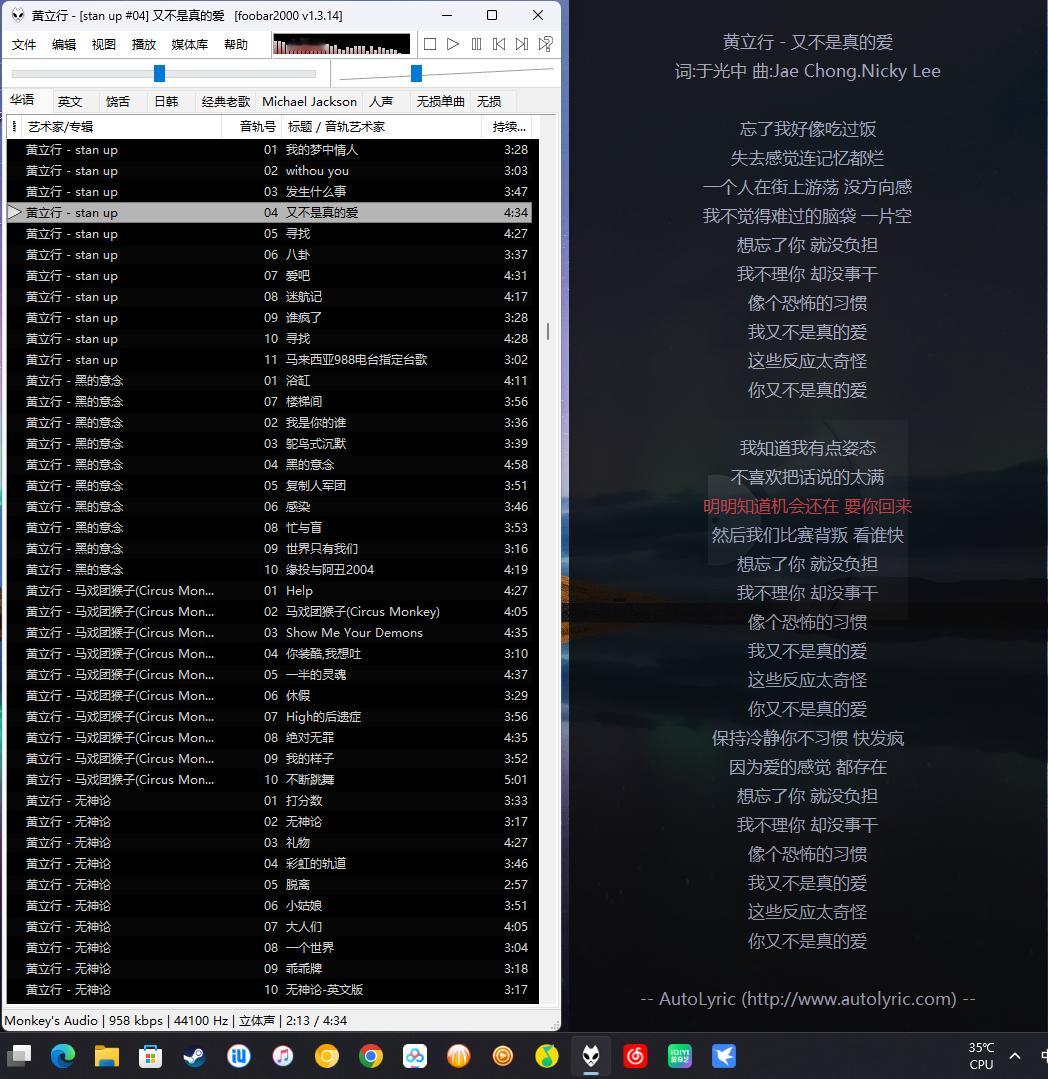1048x1079 pixels.
Task: Click the 艺术家/专辑 column header
Action: [x=120, y=127]
